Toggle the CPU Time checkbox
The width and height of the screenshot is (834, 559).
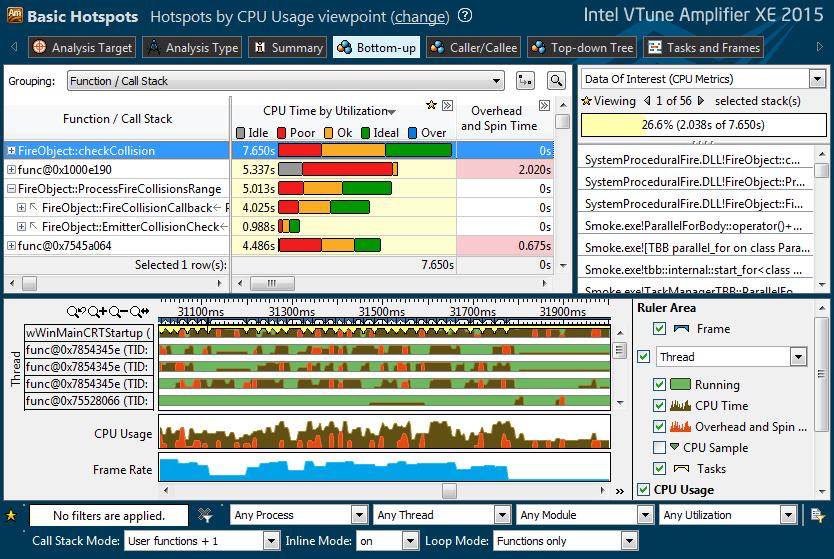[660, 406]
